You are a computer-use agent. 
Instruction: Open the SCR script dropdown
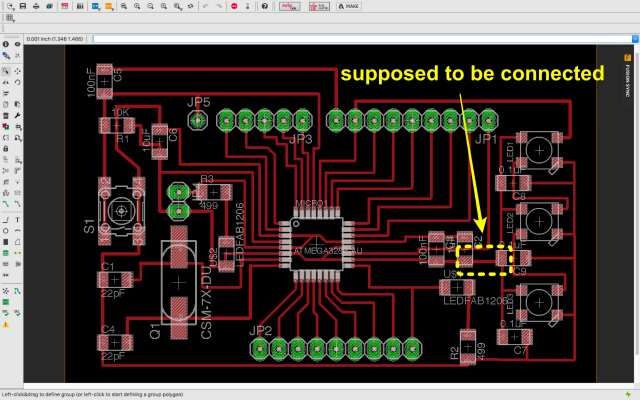pyautogui.click(x=96, y=6)
